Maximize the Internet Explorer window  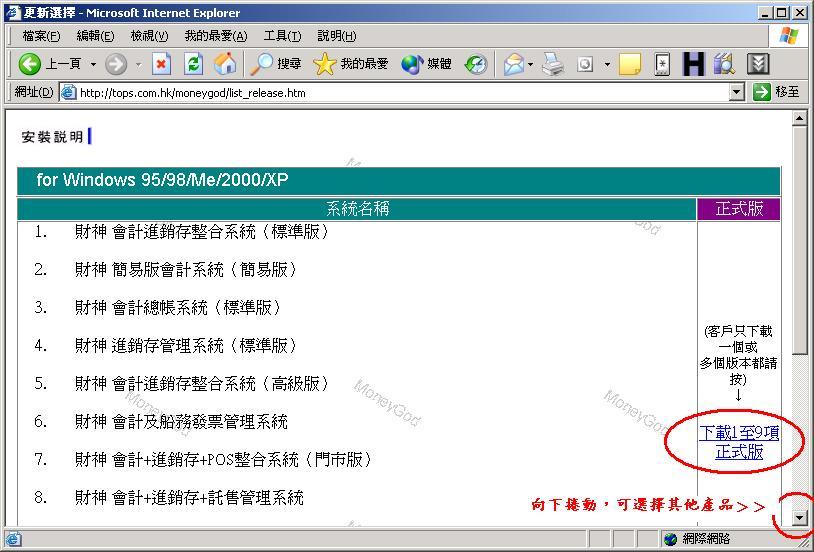781,13
